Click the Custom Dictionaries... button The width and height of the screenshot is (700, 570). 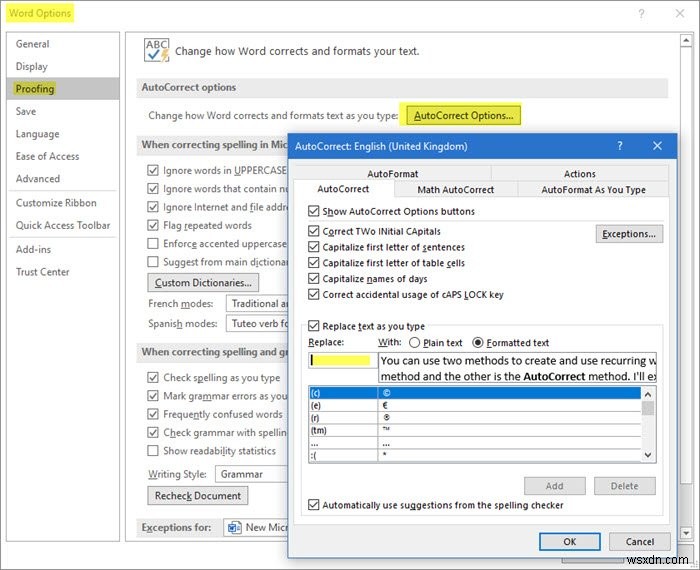(x=203, y=283)
